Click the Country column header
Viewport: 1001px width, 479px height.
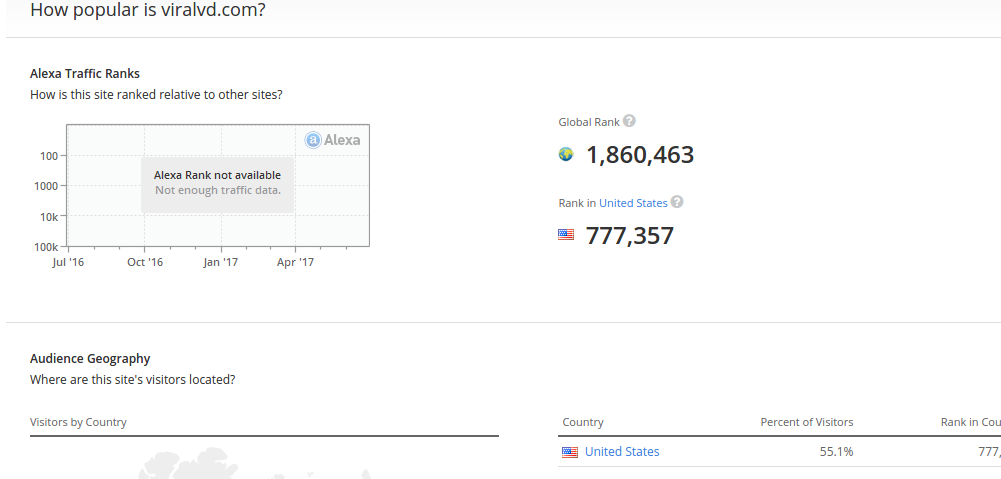tap(583, 422)
